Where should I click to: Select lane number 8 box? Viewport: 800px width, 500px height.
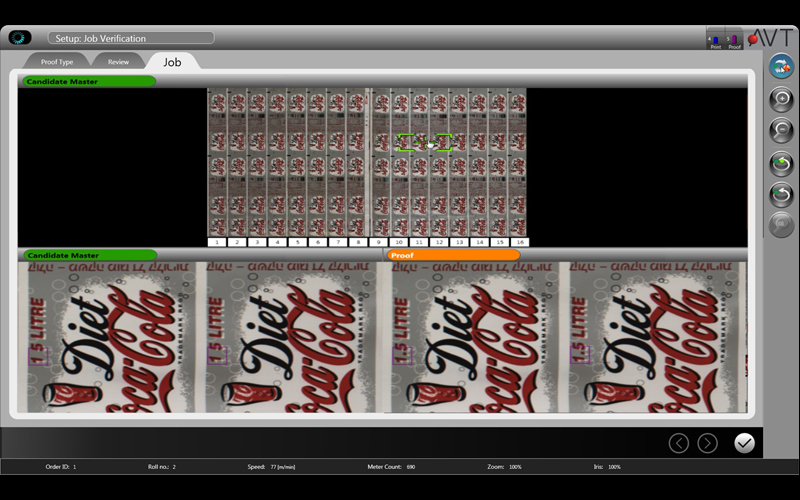click(x=358, y=242)
